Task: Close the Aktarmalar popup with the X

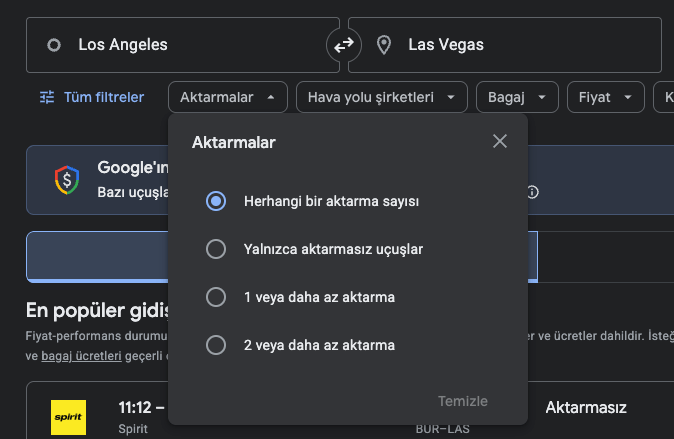Action: [500, 142]
